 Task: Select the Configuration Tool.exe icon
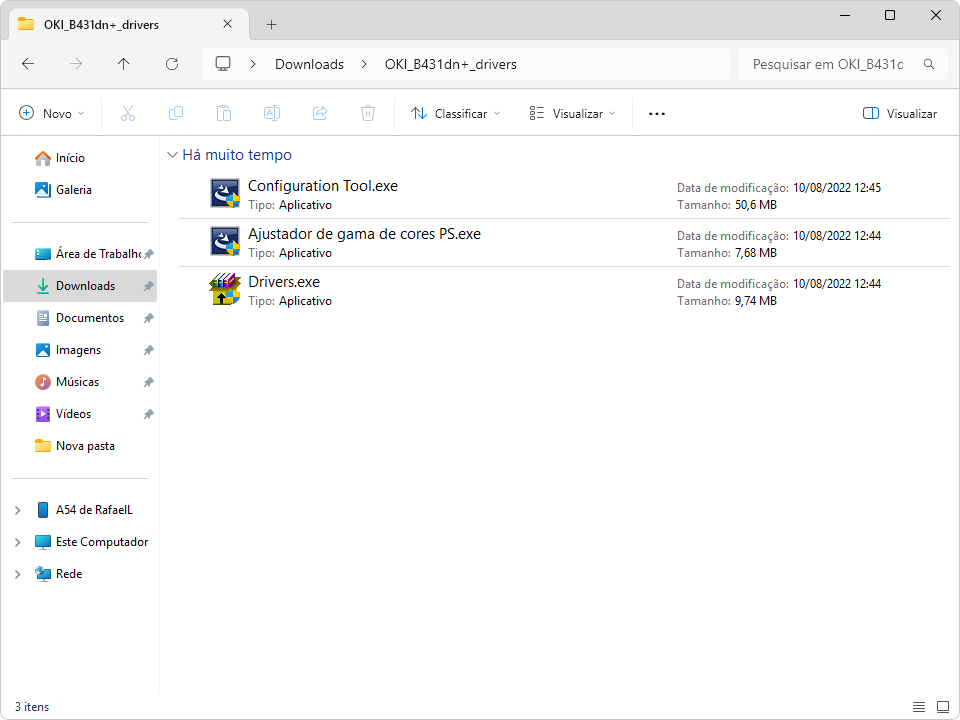[225, 193]
